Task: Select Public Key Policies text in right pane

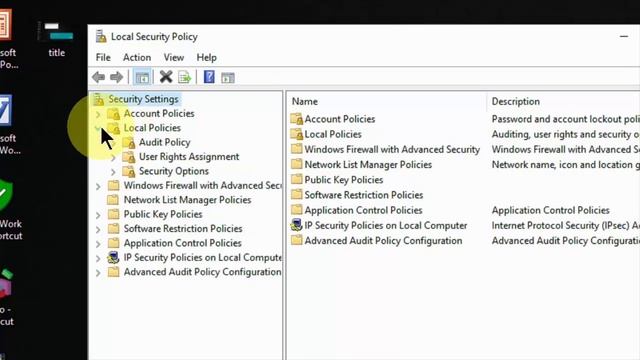Action: [344, 180]
